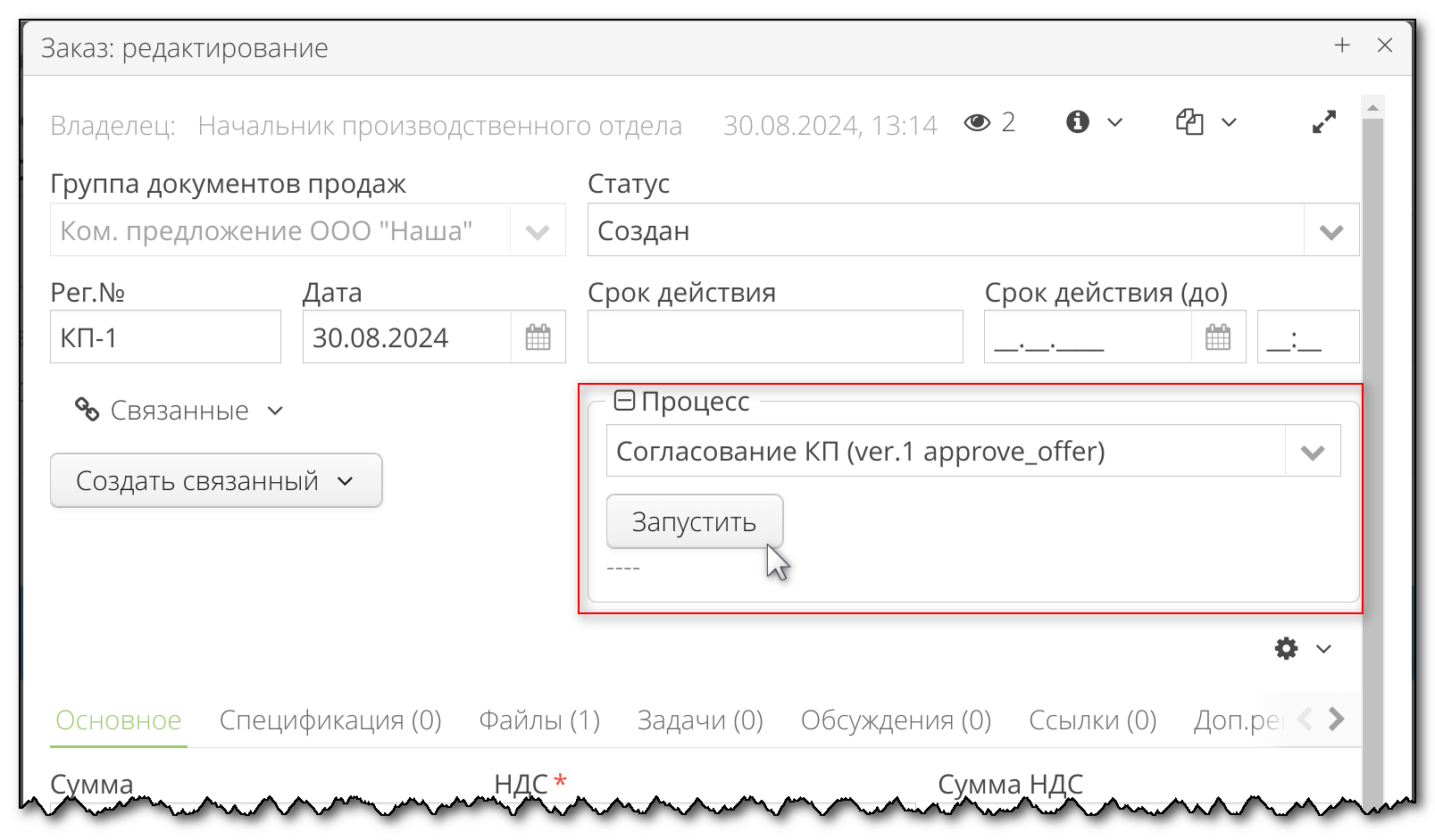Click the plus icon in the title bar

[1342, 45]
